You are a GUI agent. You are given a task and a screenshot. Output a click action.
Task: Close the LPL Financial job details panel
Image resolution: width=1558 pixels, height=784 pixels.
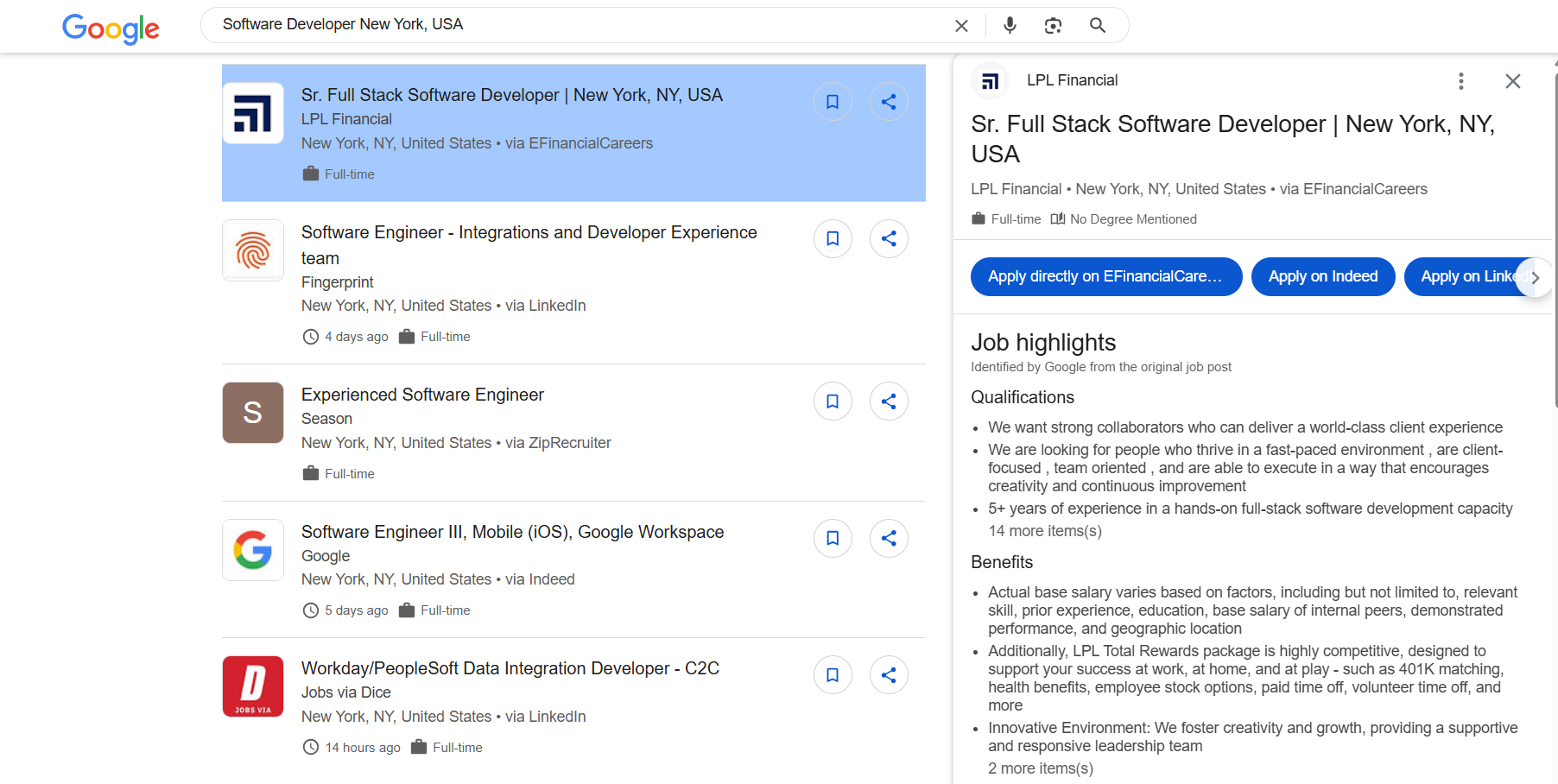(x=1512, y=80)
